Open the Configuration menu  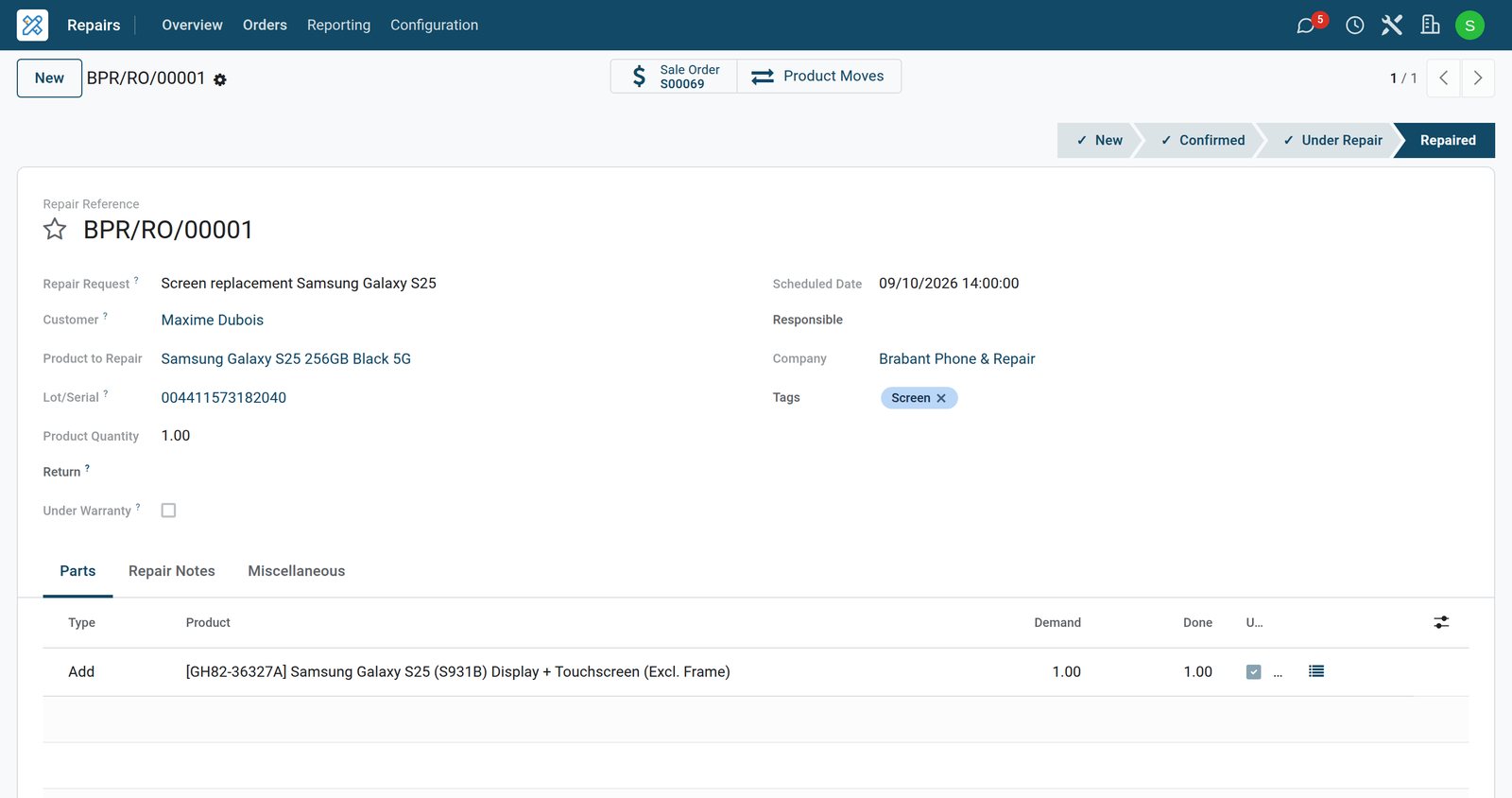[x=434, y=25]
